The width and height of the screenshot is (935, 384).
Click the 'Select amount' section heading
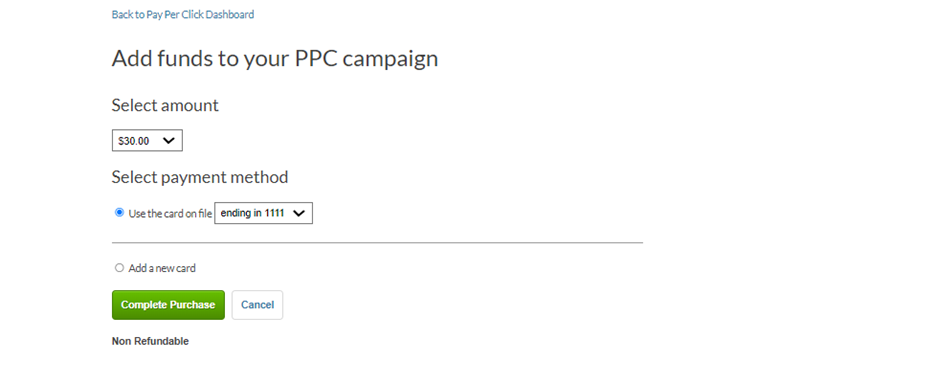(x=165, y=106)
